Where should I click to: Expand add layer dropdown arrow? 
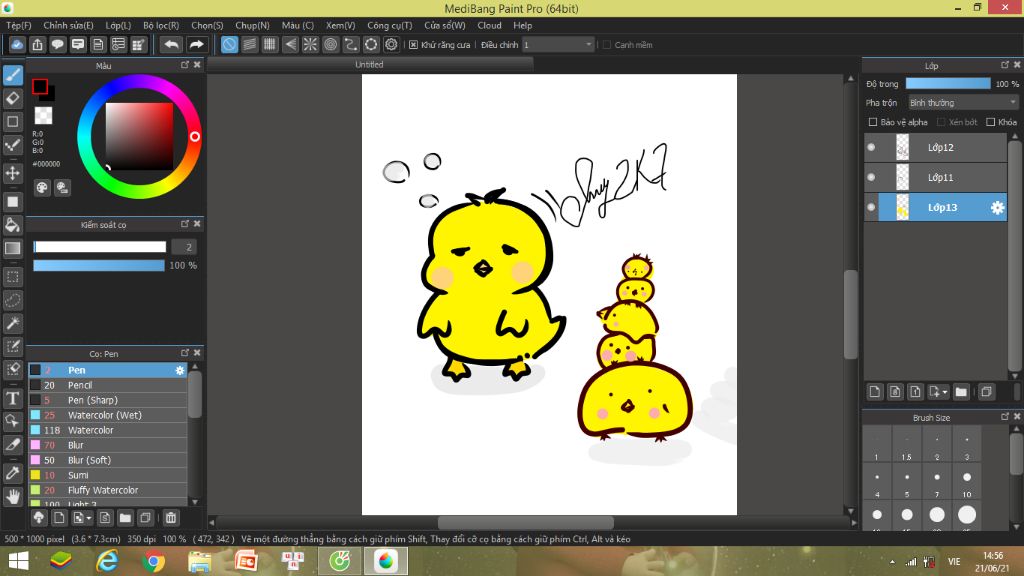coord(944,392)
